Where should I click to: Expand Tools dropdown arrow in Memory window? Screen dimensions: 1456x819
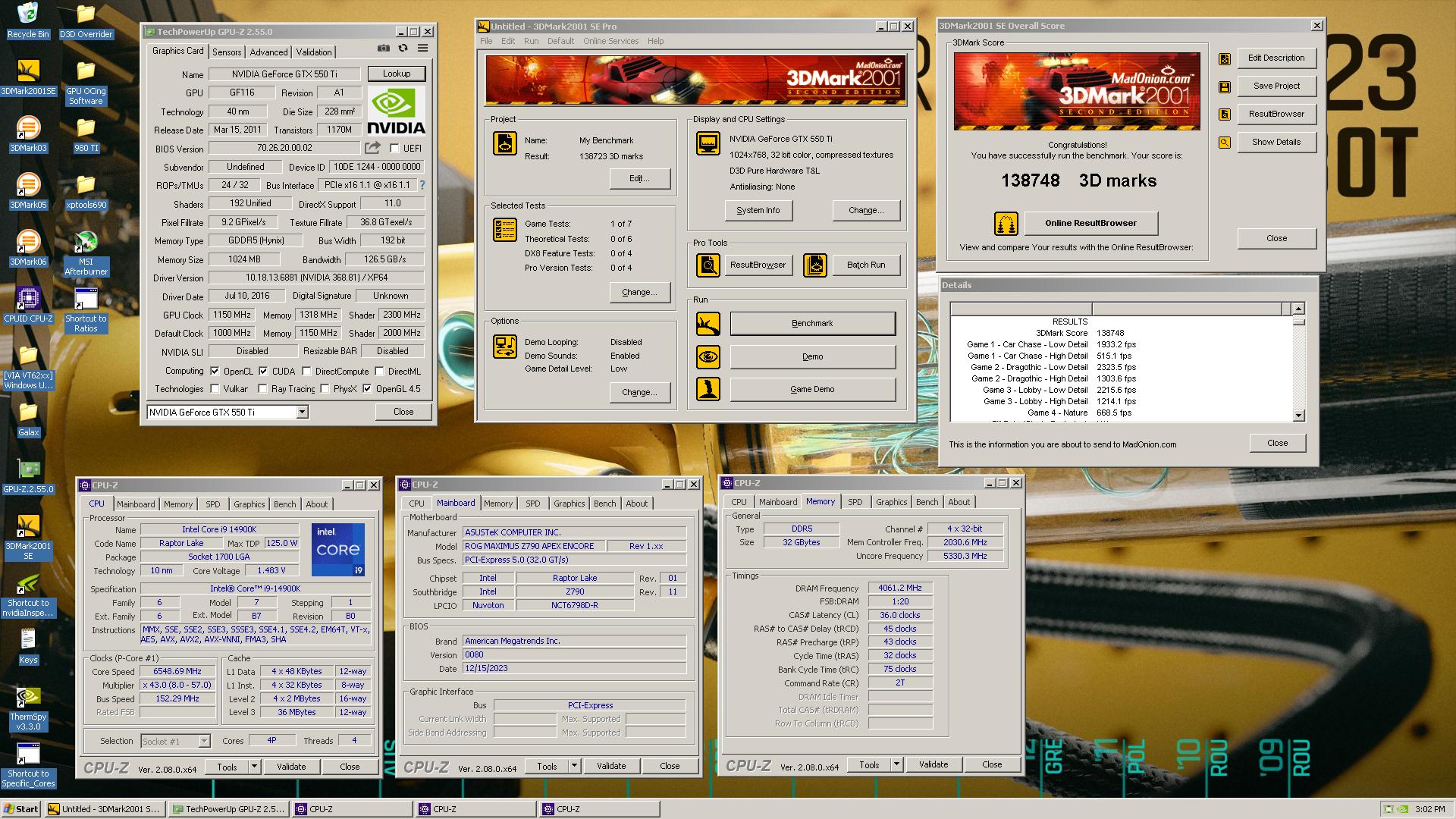897,764
